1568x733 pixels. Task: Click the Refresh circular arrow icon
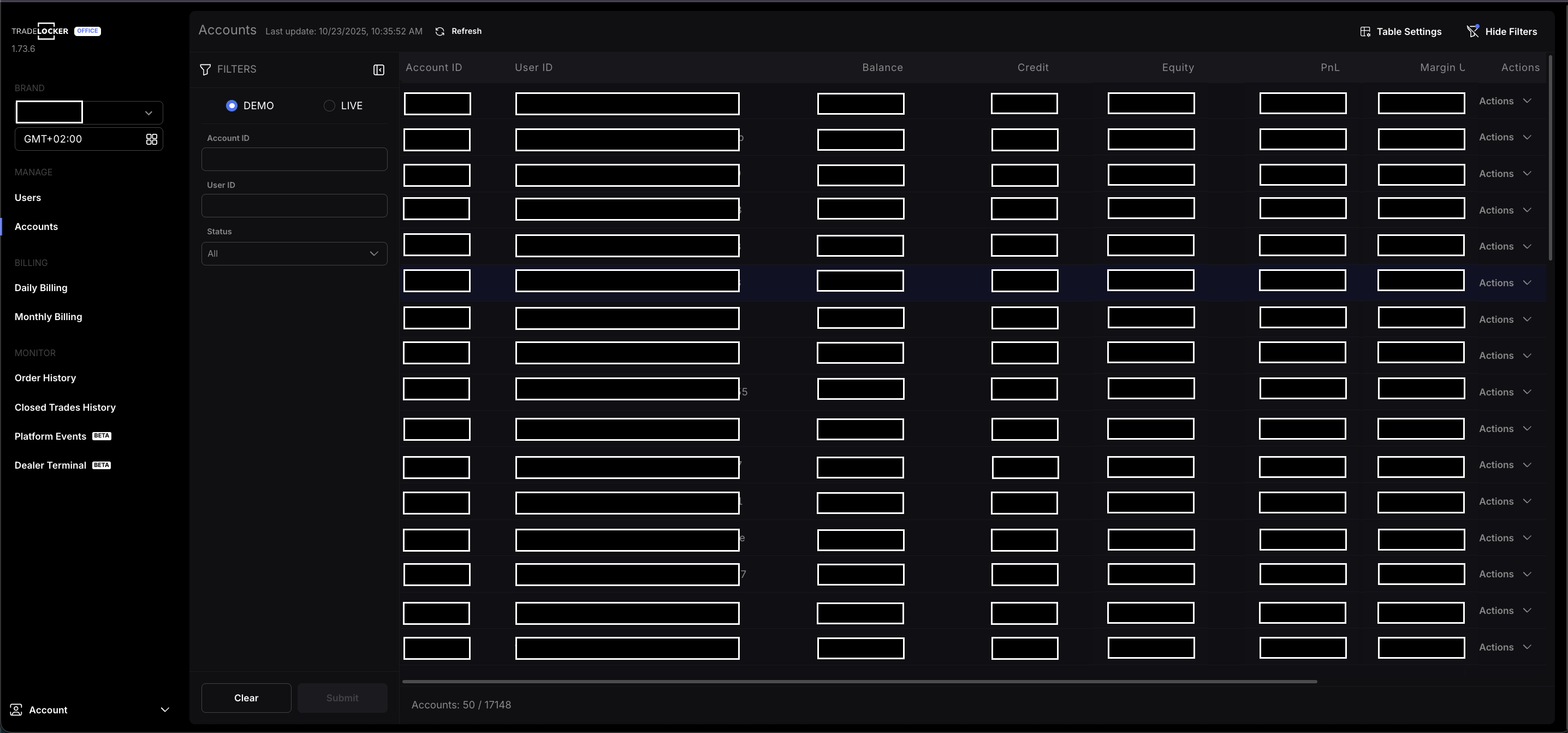439,31
